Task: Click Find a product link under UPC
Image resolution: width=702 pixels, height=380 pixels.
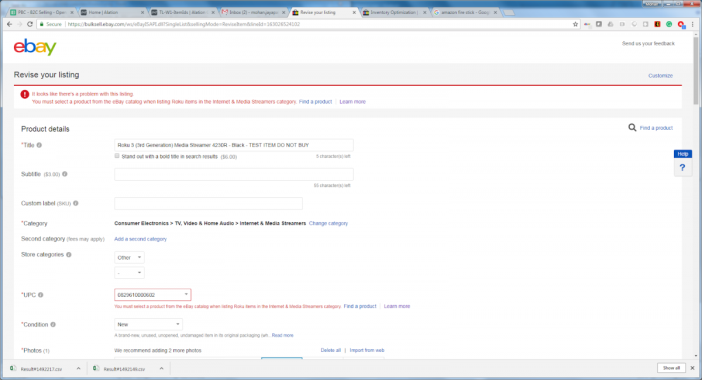Action: pos(360,306)
